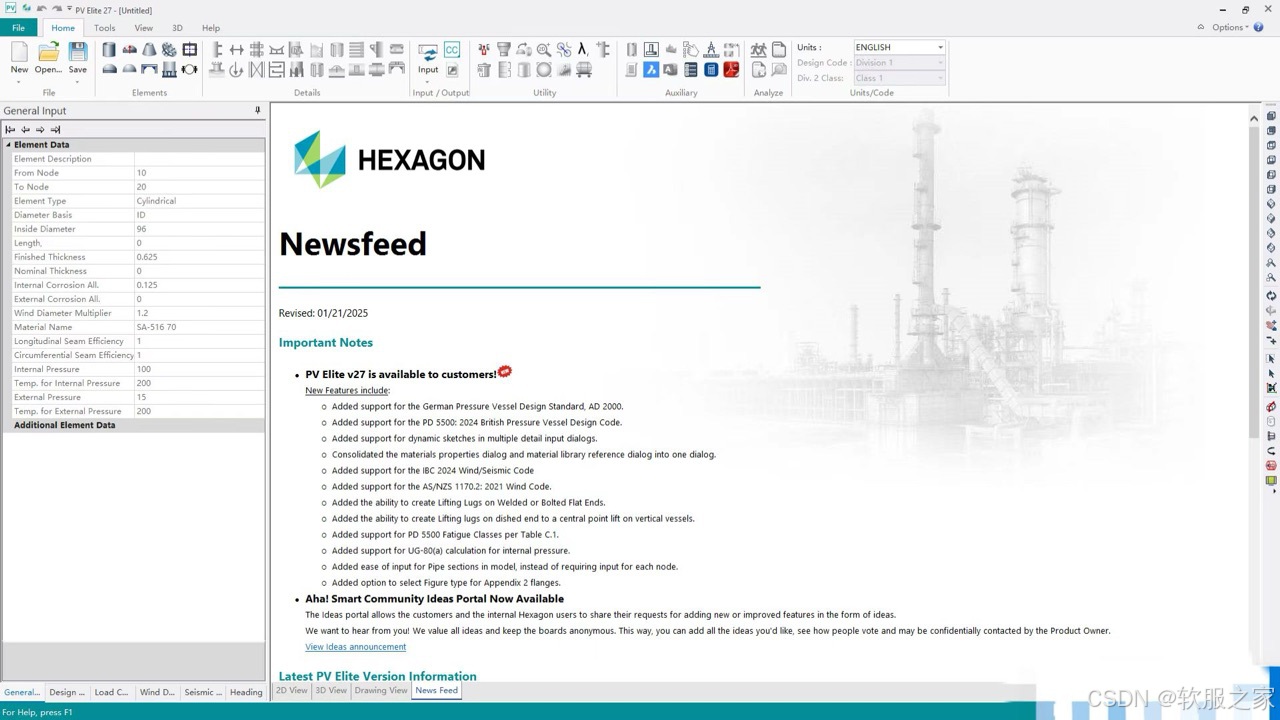This screenshot has width=1280, height=720.
Task: Click the Diameter Basis ID value
Action: pyautogui.click(x=199, y=215)
